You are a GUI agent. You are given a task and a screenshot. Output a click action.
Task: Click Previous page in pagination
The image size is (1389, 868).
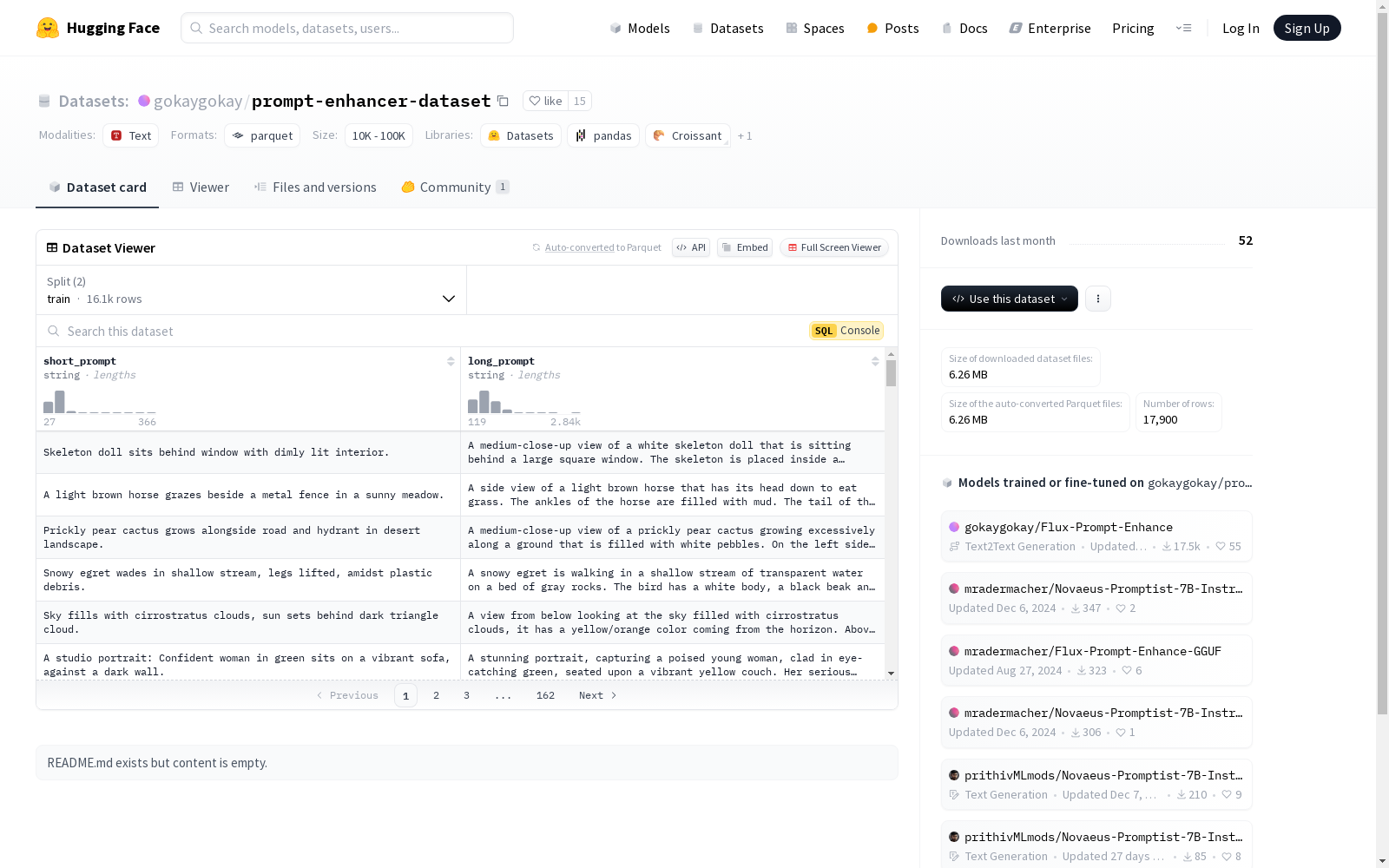click(347, 695)
